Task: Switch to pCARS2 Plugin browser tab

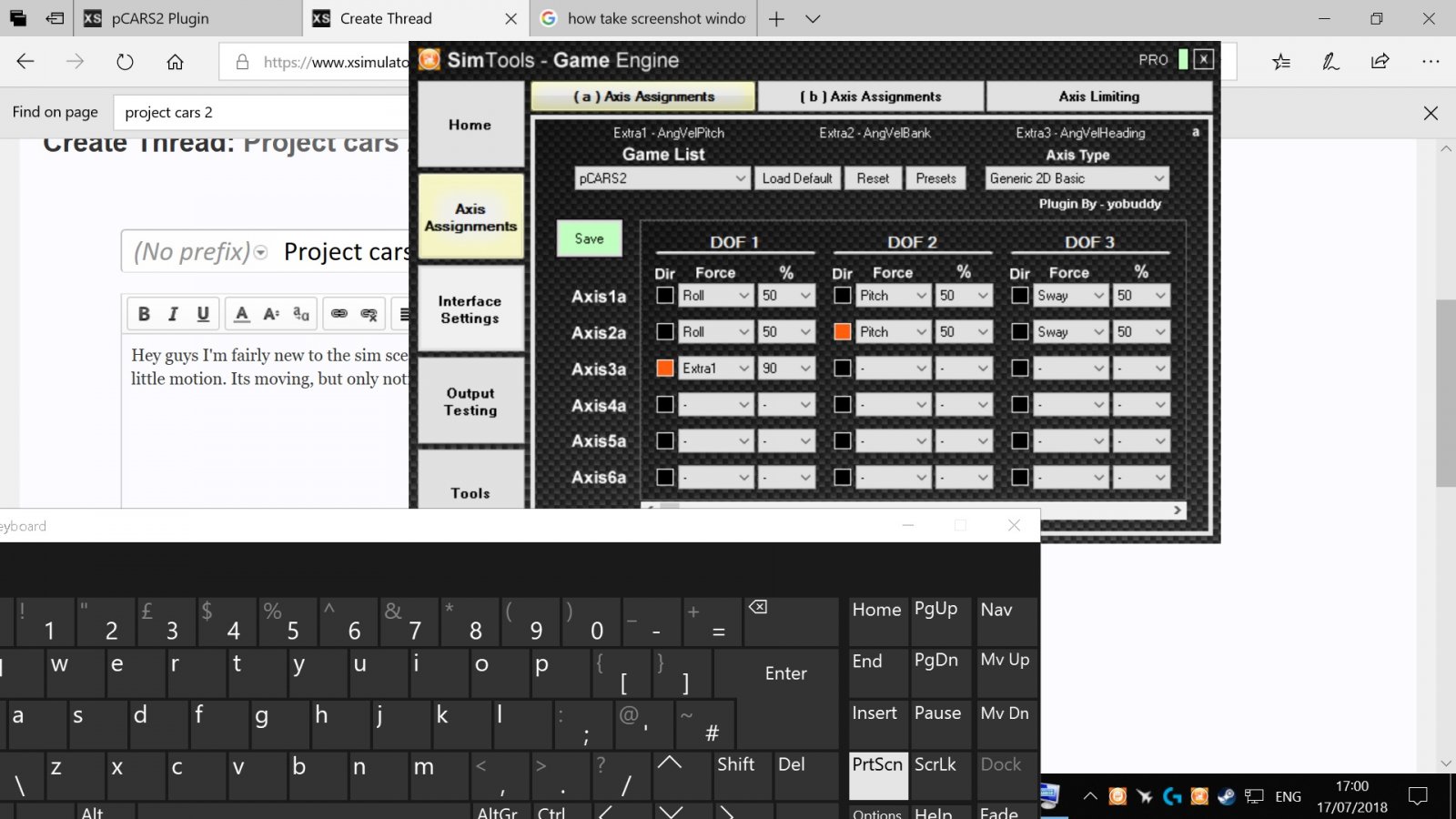Action: tap(189, 18)
